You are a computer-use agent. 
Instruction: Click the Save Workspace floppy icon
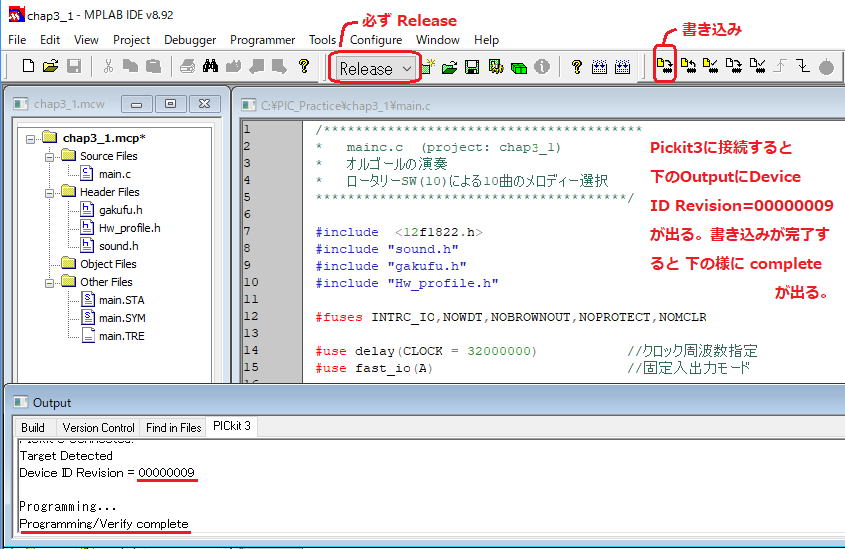(471, 68)
